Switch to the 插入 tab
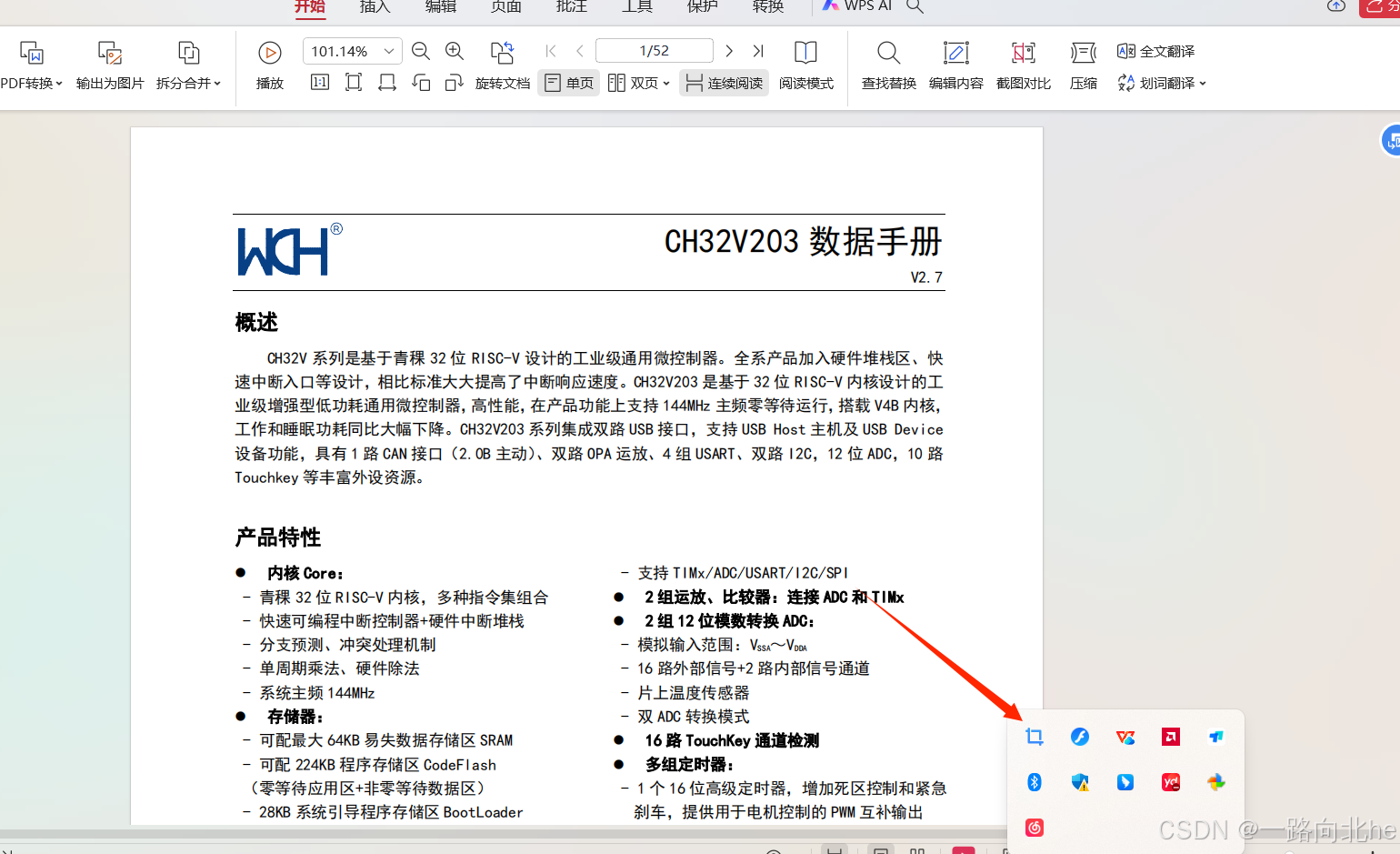Screen dimensions: 1400x854 [x=375, y=6]
